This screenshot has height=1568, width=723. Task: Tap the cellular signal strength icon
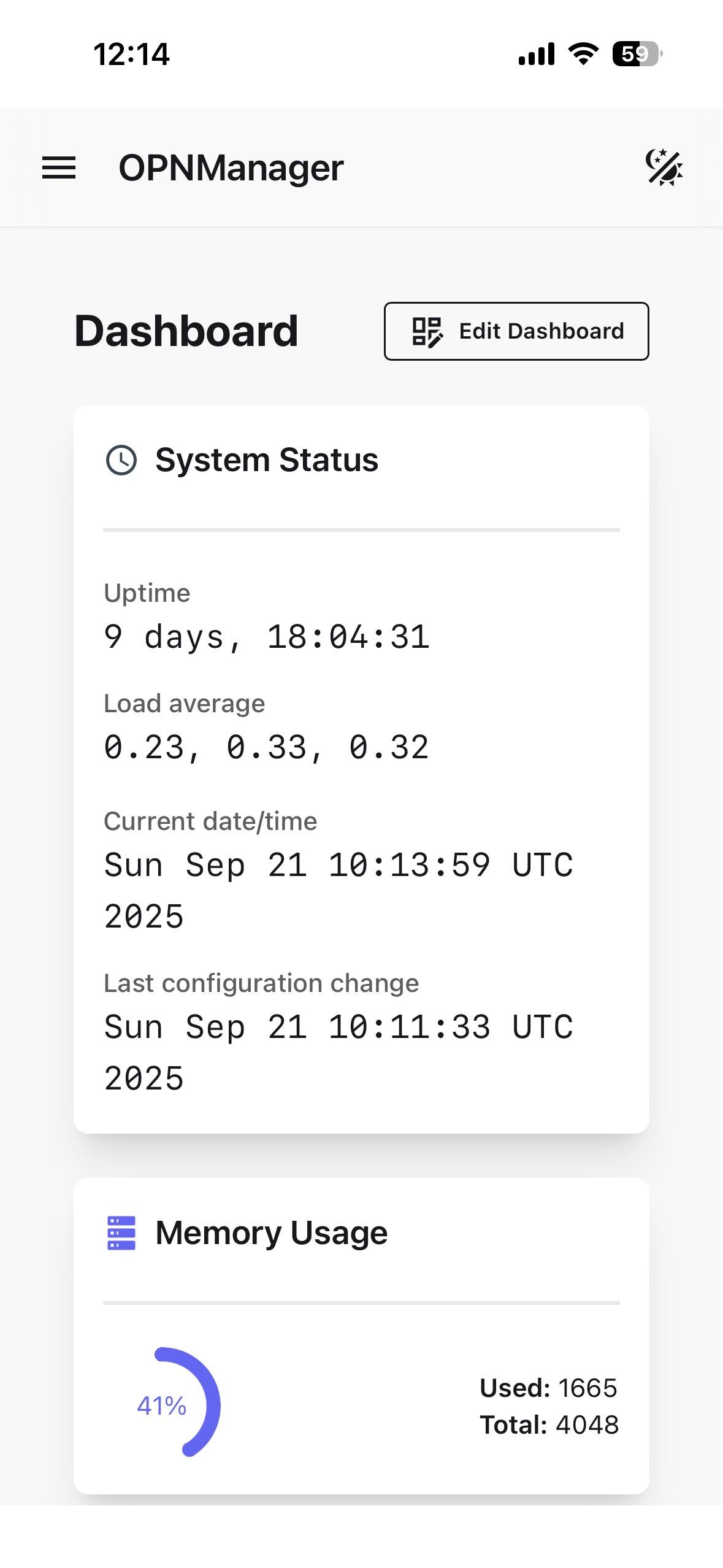pos(537,54)
